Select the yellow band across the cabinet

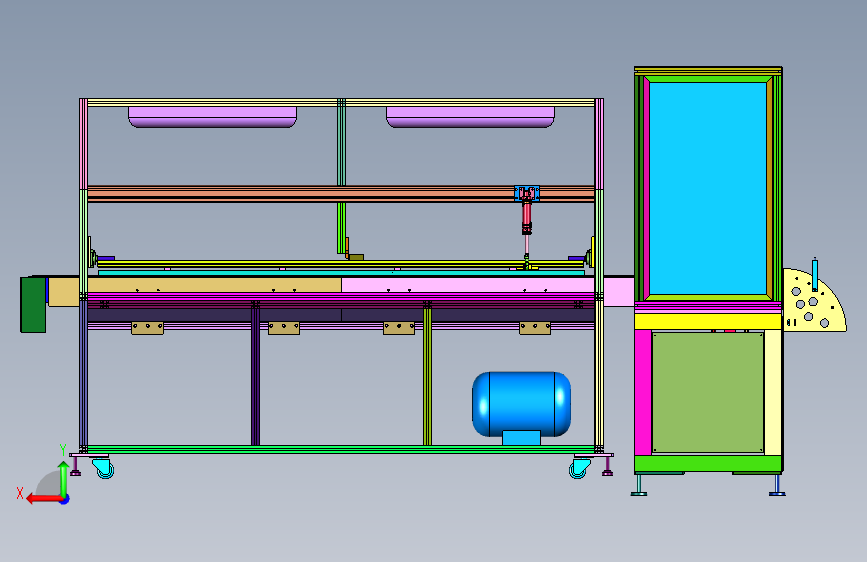(708, 321)
